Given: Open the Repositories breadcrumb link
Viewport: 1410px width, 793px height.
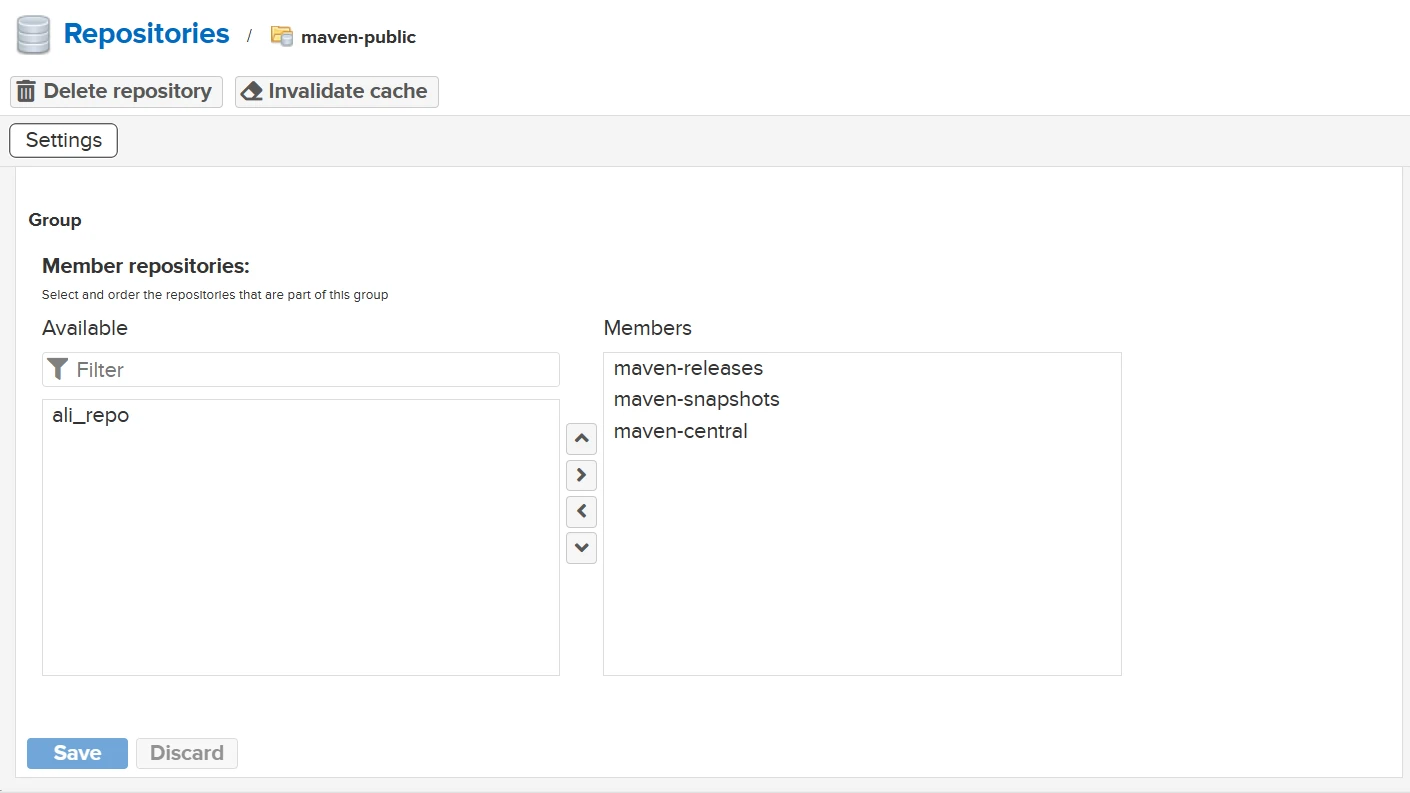Looking at the screenshot, I should pyautogui.click(x=146, y=34).
